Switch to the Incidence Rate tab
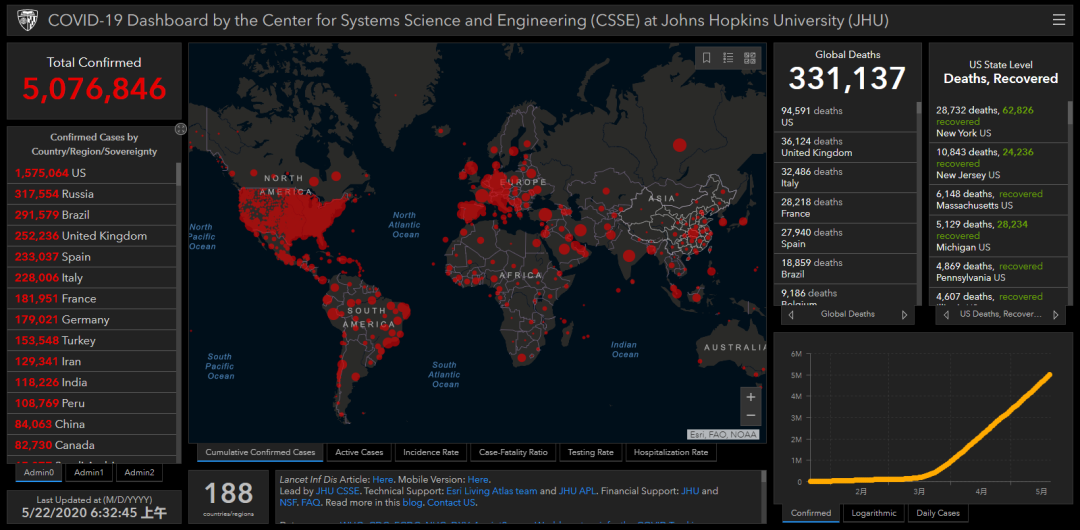Screen dimensions: 1080x530 coord(430,453)
